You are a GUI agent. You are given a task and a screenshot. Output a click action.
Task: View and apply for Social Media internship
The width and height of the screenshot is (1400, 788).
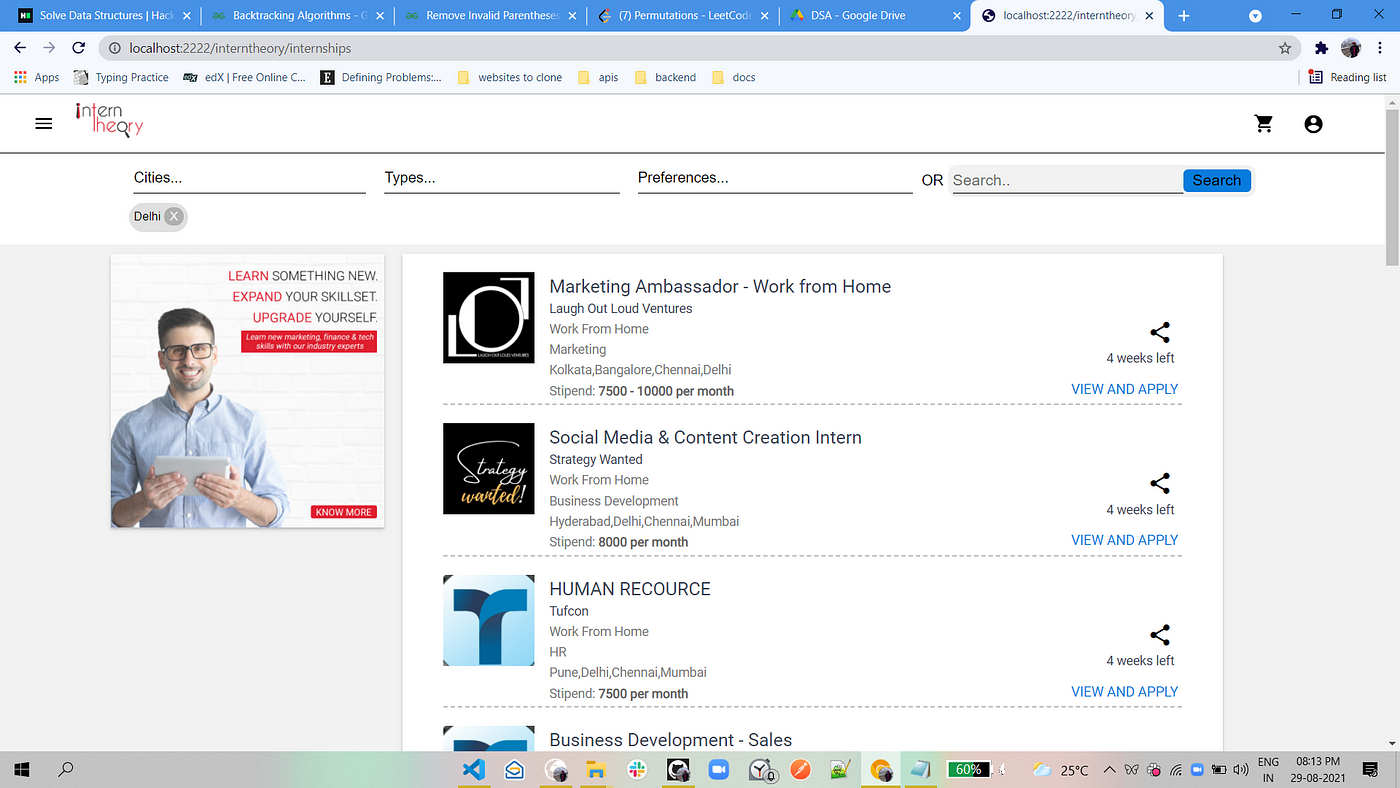[x=1125, y=540]
